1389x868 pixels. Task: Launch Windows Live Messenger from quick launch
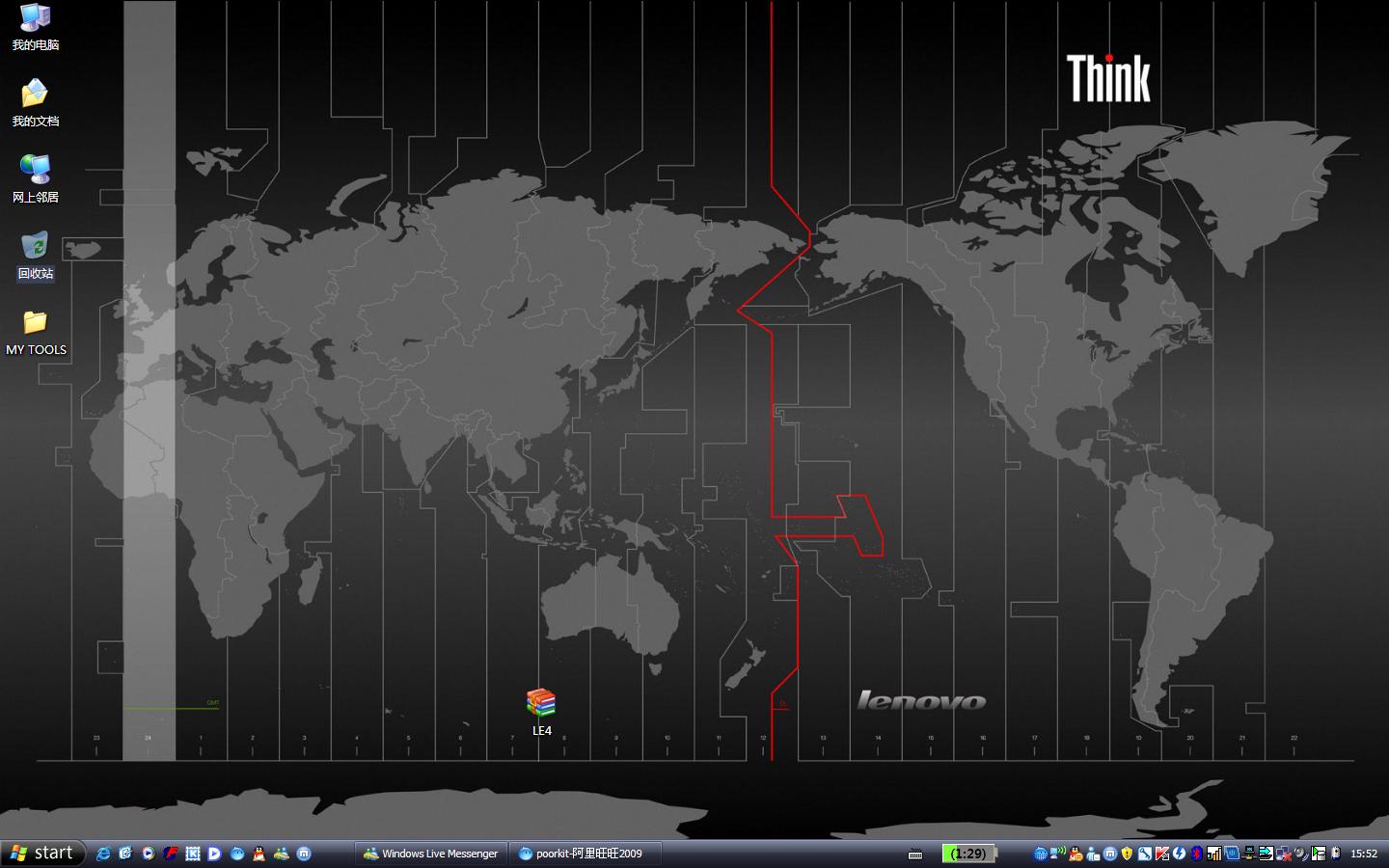[282, 854]
